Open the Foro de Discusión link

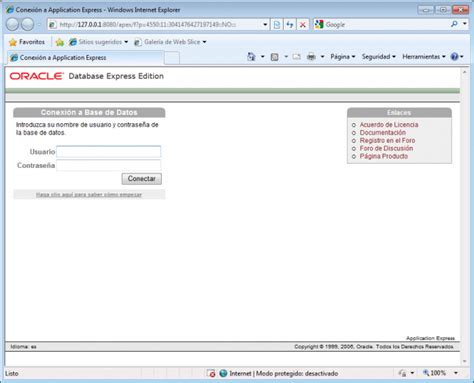[x=386, y=148]
